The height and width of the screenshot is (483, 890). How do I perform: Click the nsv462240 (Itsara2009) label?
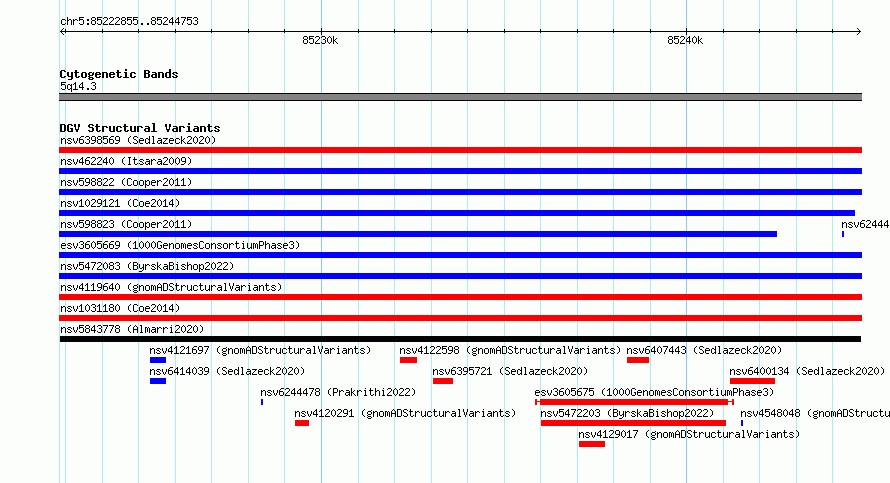pyautogui.click(x=126, y=161)
